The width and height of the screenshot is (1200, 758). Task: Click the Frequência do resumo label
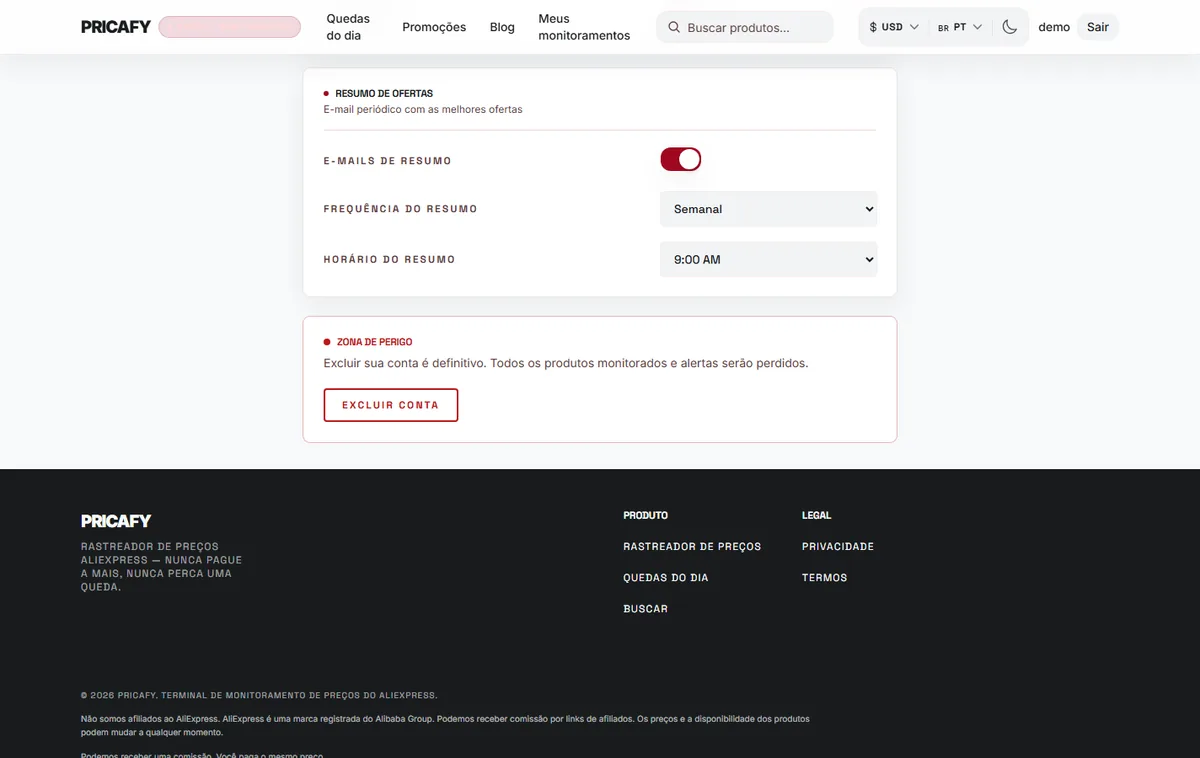[x=401, y=209]
